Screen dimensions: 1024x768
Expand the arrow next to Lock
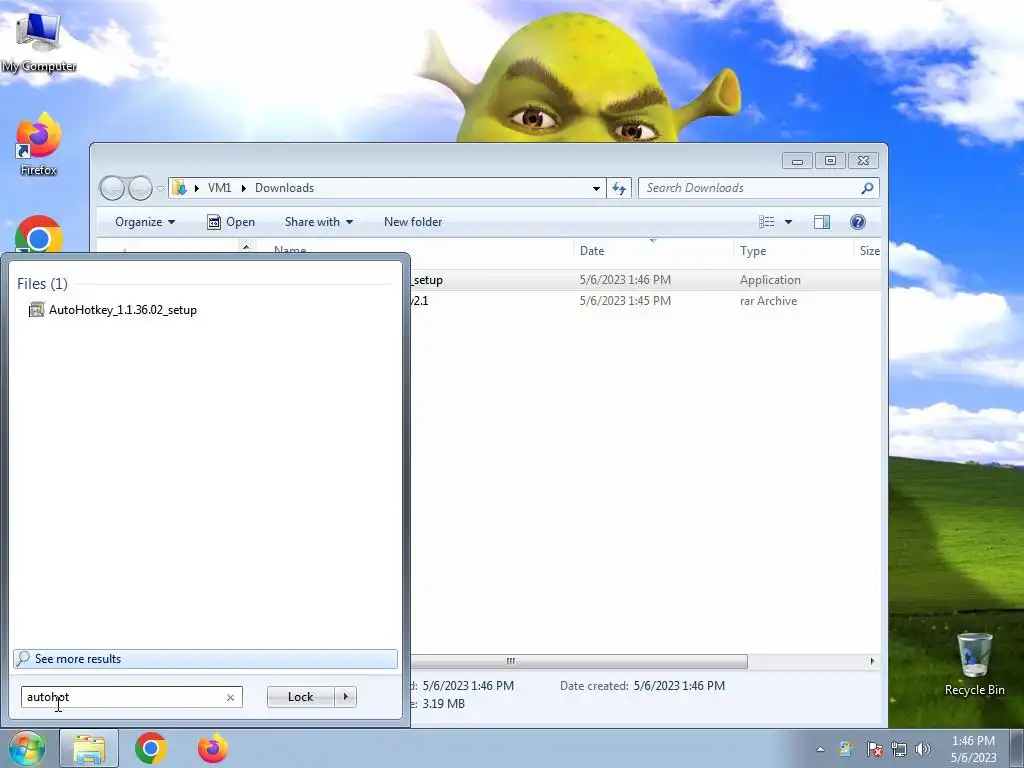tap(345, 697)
